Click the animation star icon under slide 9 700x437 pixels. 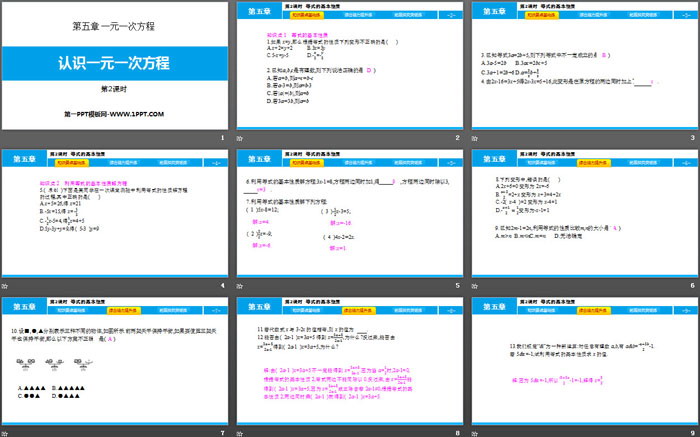point(477,431)
